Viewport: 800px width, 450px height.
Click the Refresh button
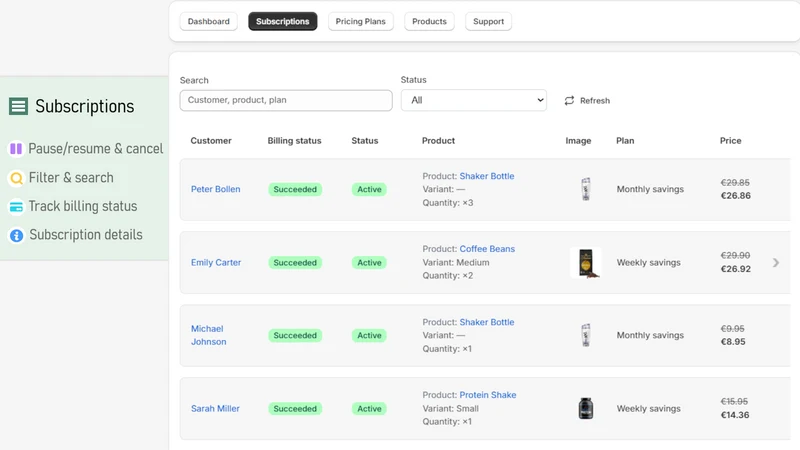[587, 101]
